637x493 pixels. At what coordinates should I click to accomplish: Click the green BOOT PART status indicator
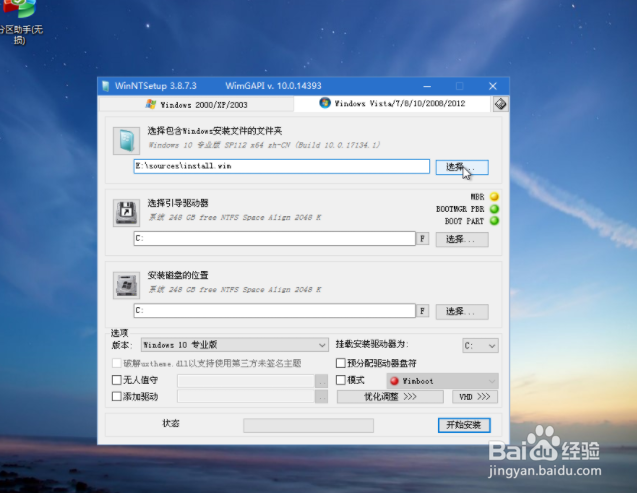tap(494, 221)
